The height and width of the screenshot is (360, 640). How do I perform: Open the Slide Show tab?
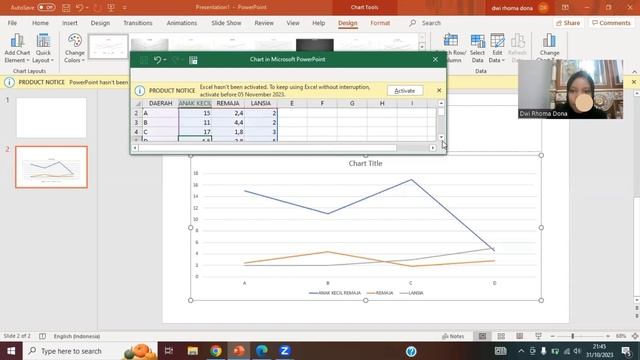(226, 23)
